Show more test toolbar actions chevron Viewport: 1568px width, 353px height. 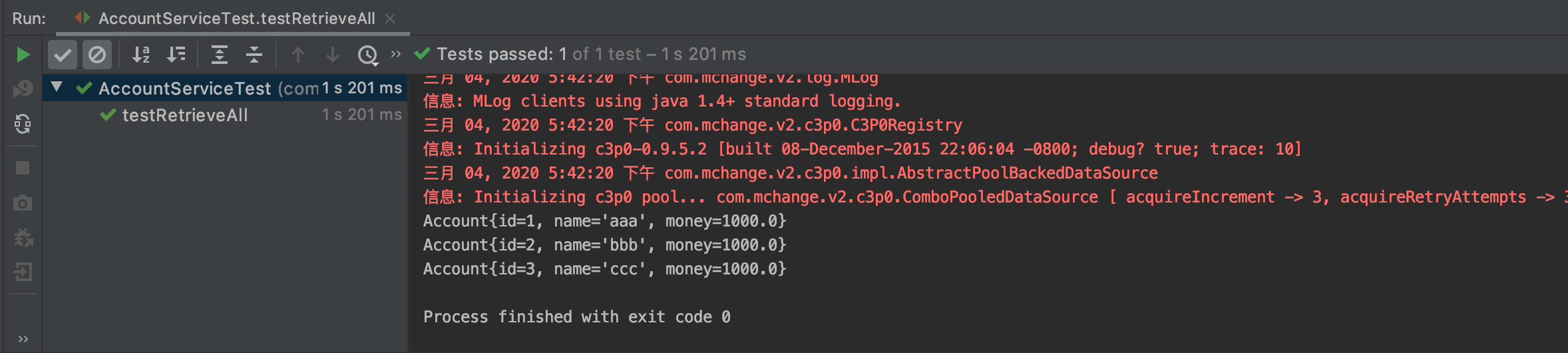point(396,54)
